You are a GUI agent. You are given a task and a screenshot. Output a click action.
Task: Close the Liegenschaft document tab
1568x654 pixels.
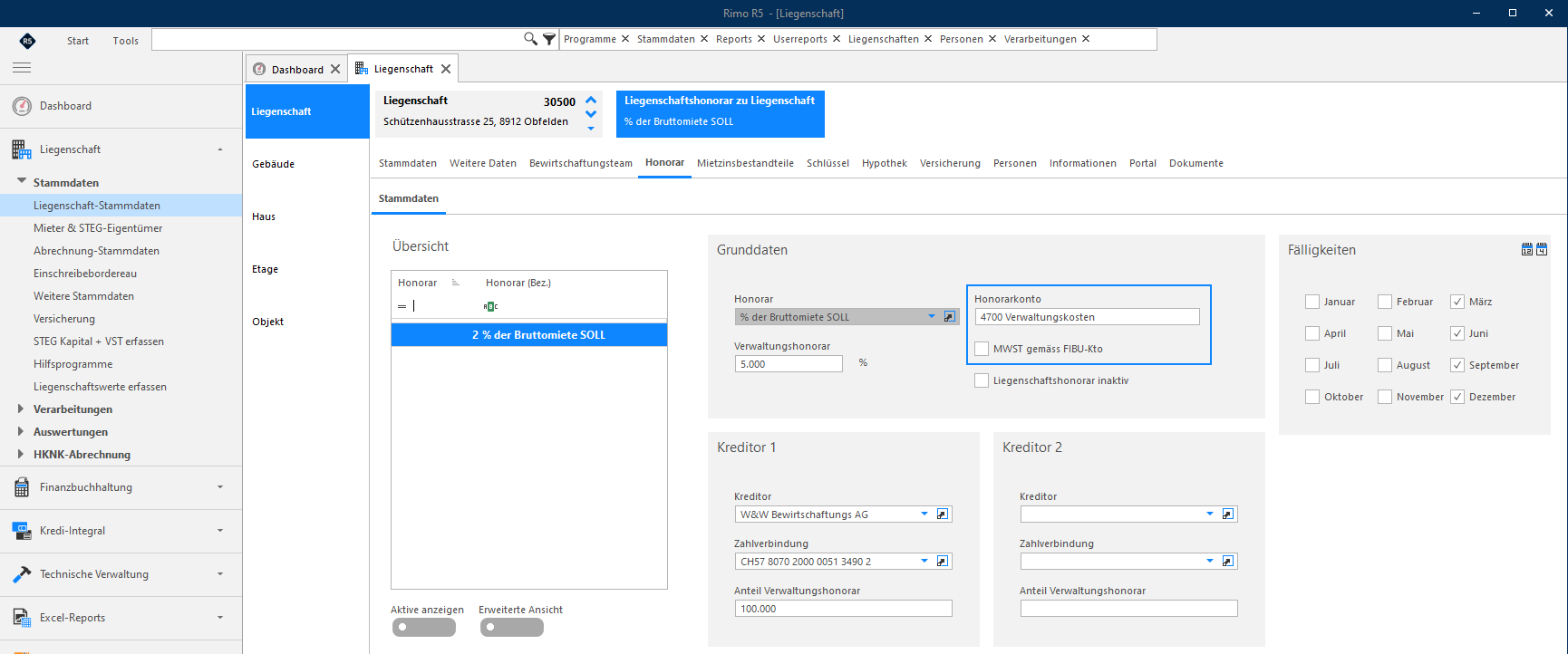(x=446, y=69)
